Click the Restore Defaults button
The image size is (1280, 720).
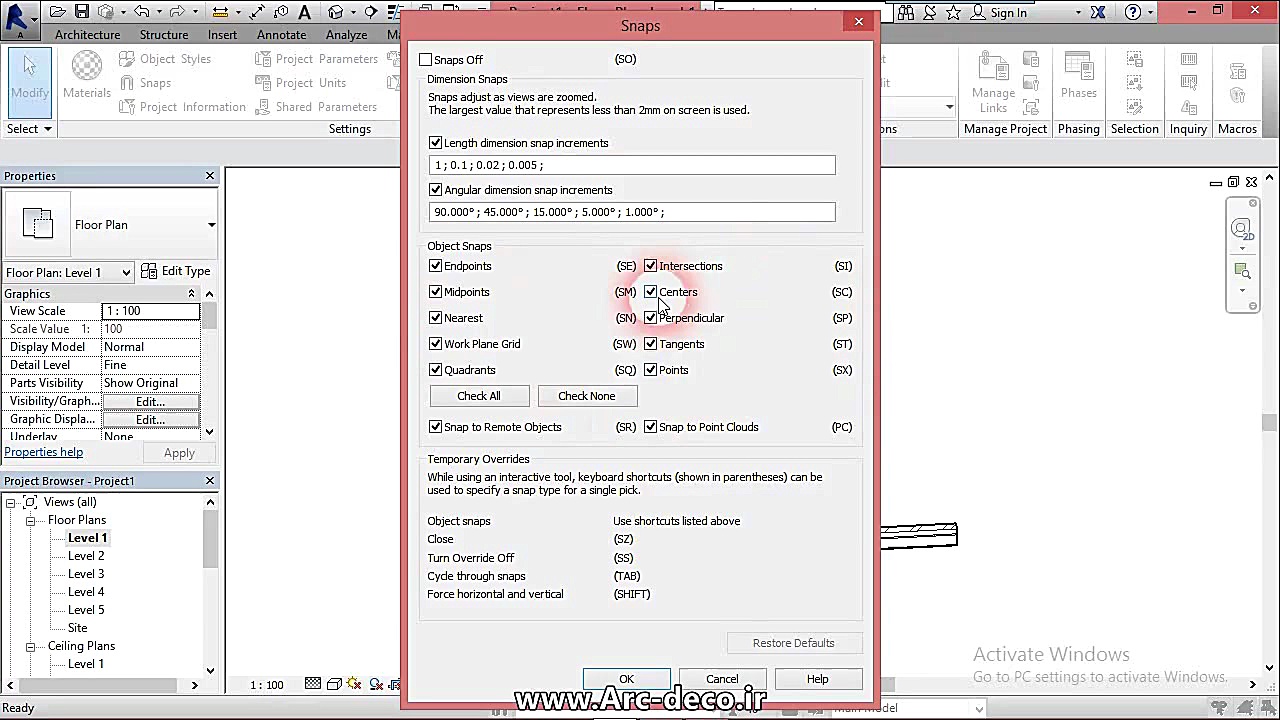tap(793, 643)
